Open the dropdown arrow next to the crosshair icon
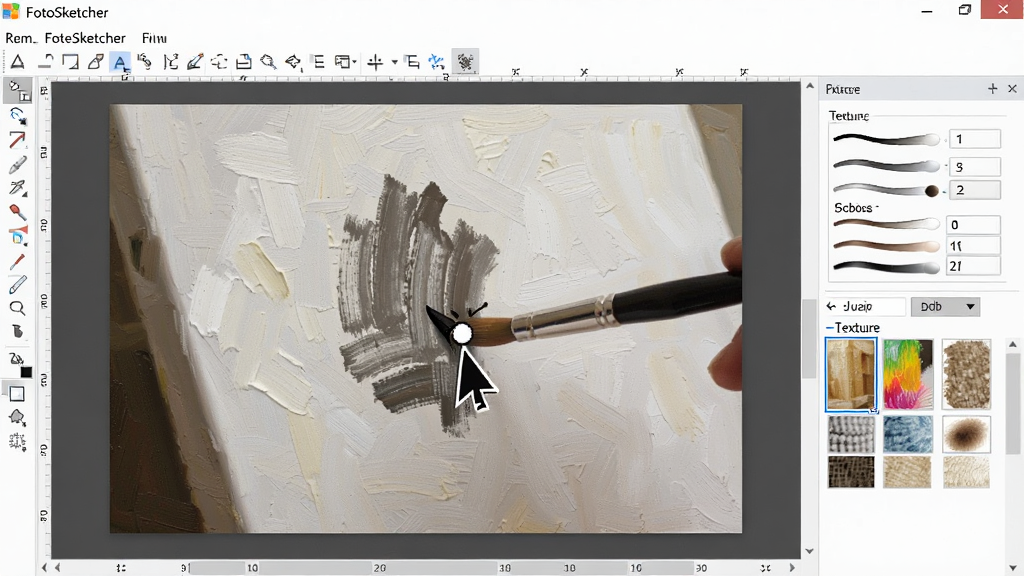The image size is (1024, 576). click(394, 63)
